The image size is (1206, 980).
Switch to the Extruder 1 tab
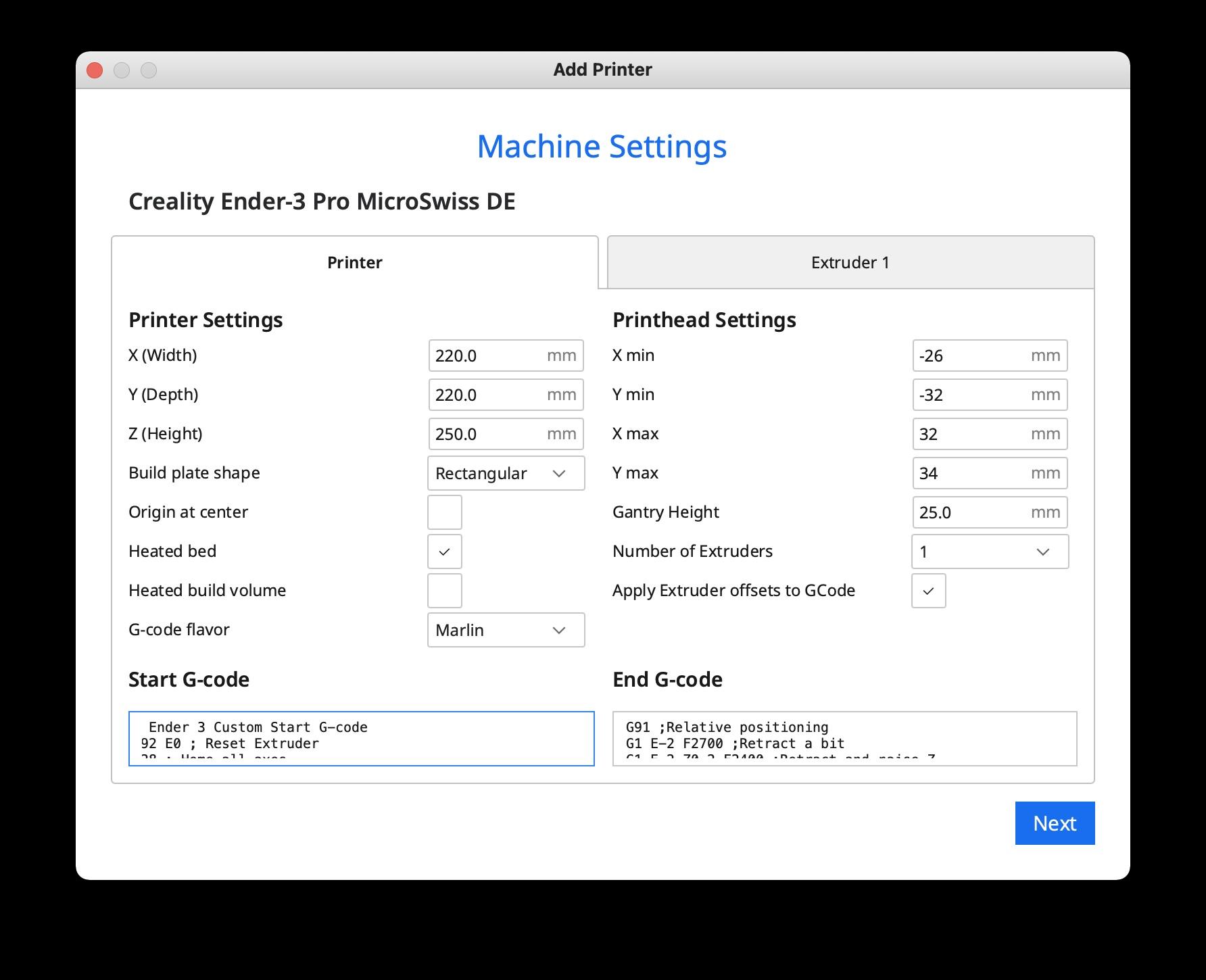tap(850, 262)
